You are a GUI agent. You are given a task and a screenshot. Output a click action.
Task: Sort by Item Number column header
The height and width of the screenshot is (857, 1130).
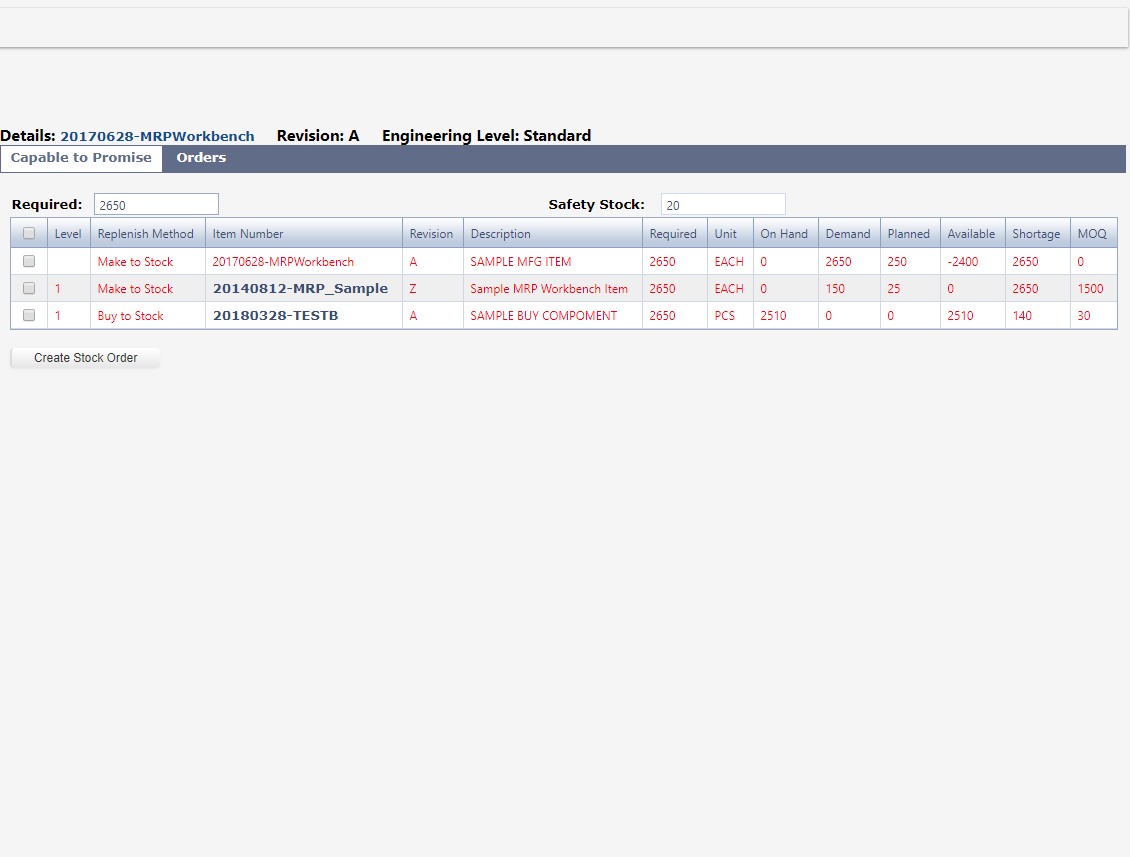click(x=304, y=234)
